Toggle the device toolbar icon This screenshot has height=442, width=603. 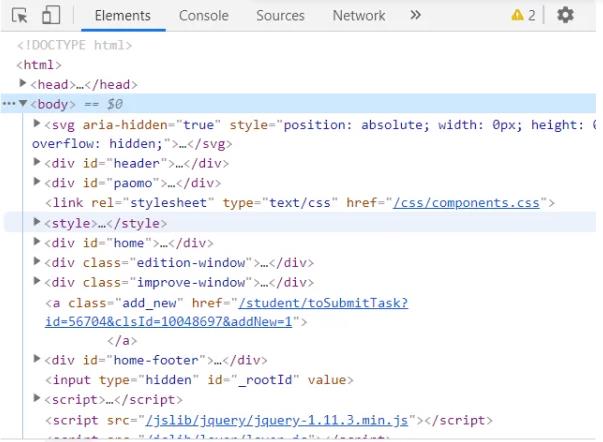coord(51,15)
